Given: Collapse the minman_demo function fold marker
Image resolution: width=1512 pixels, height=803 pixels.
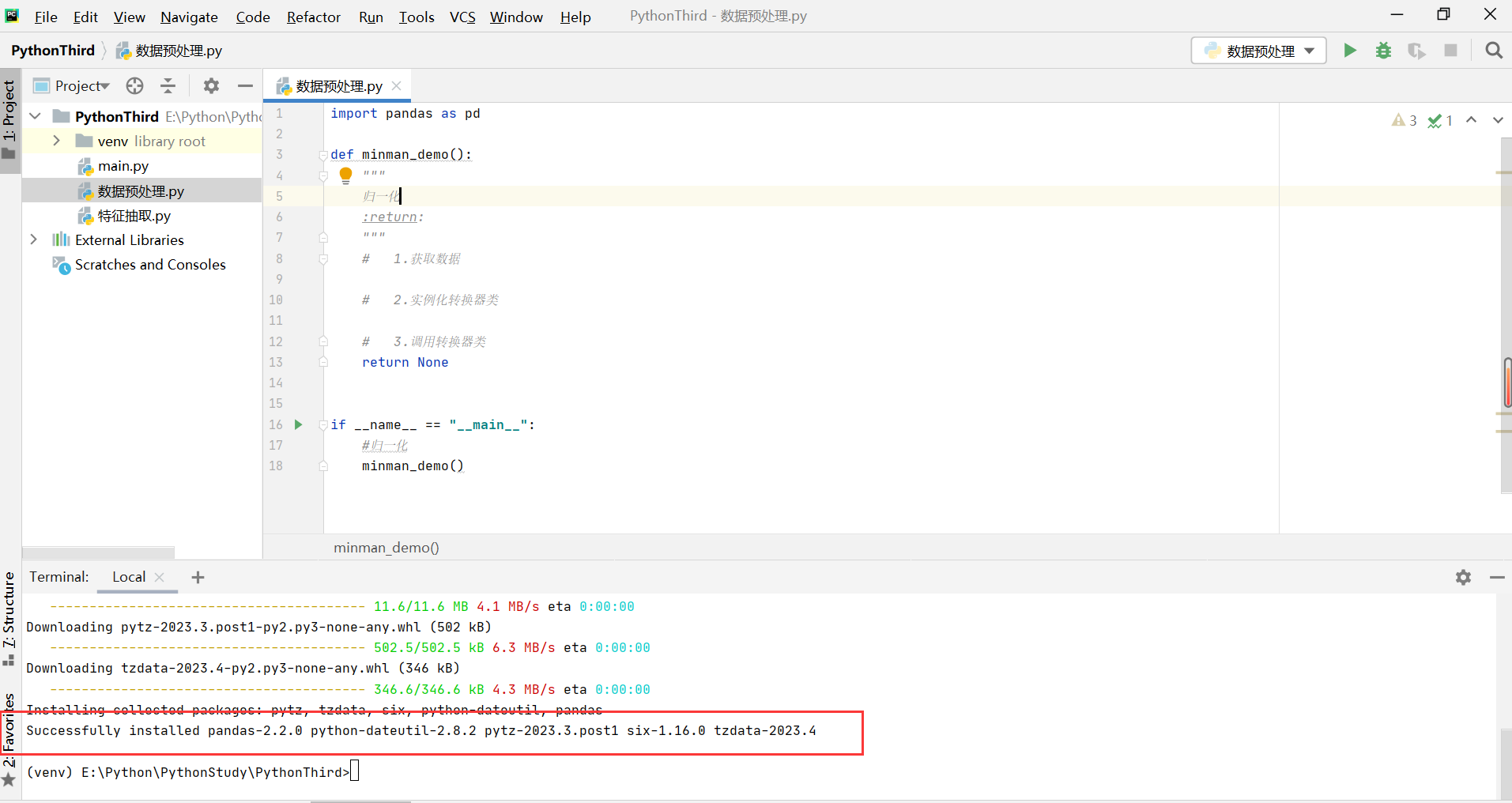Looking at the screenshot, I should (x=322, y=155).
